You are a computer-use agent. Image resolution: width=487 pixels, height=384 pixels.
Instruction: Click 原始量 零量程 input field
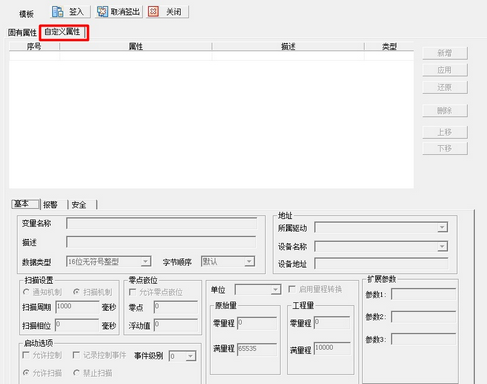pos(257,323)
